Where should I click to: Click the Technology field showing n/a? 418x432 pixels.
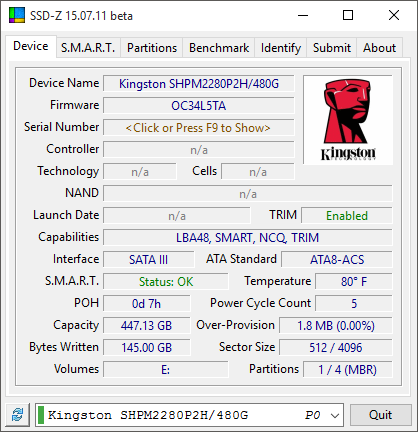coord(140,172)
